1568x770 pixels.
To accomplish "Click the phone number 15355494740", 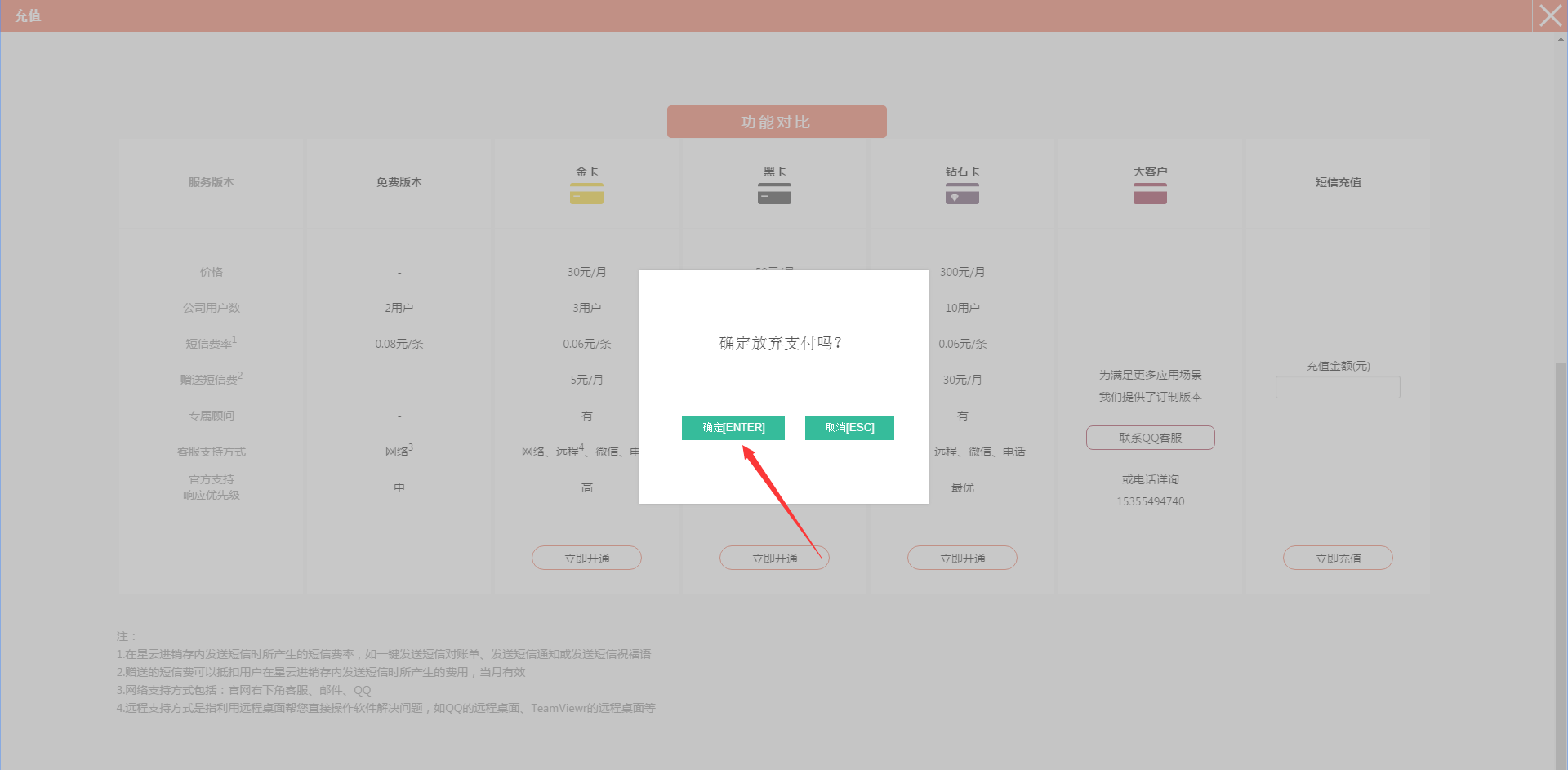I will coord(1150,501).
